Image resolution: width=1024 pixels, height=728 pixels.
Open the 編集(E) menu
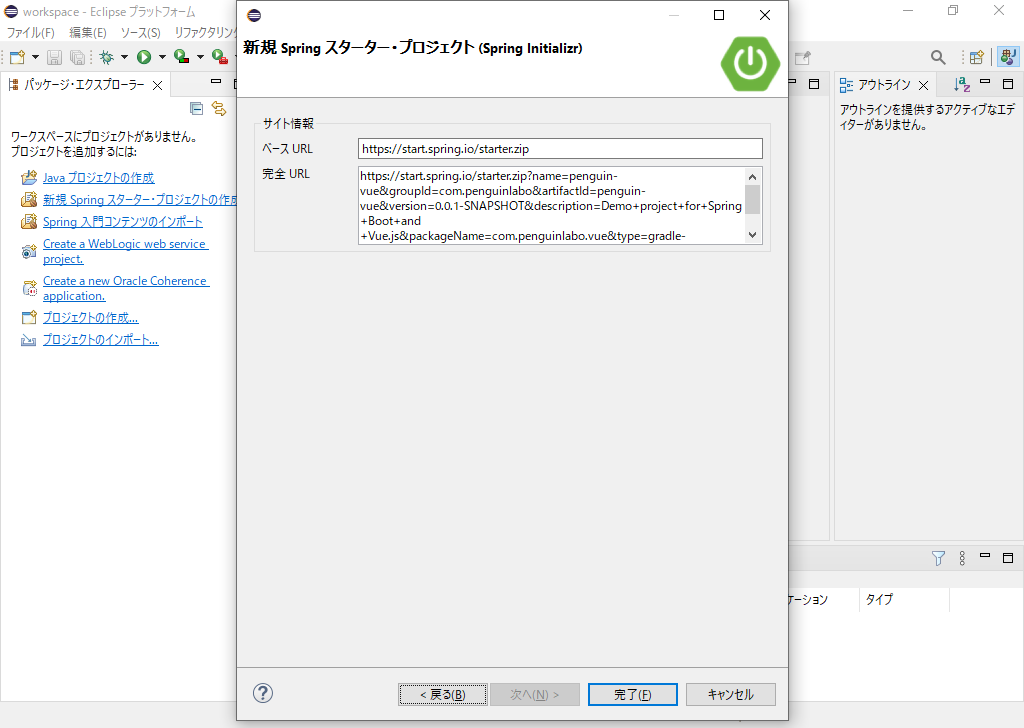[88, 33]
